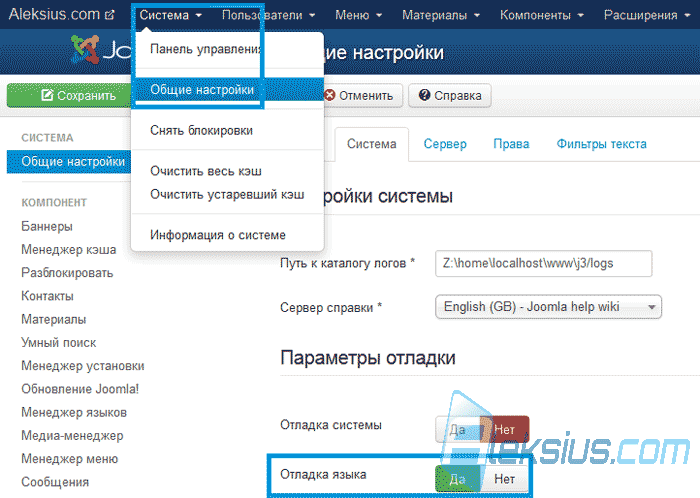The image size is (700, 498).
Task: Open Менеджер установки in the sidebar
Action: 83,365
